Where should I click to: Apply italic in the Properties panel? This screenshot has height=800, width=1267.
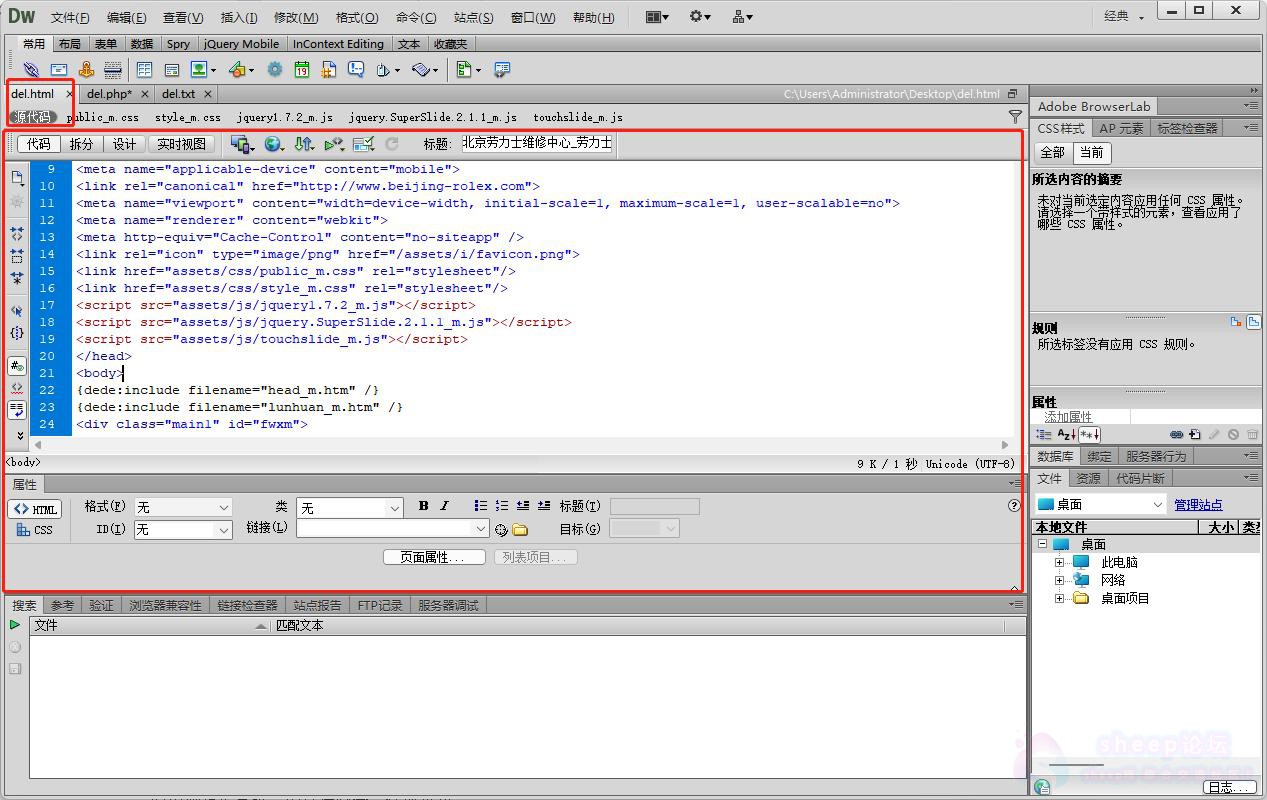click(x=445, y=506)
